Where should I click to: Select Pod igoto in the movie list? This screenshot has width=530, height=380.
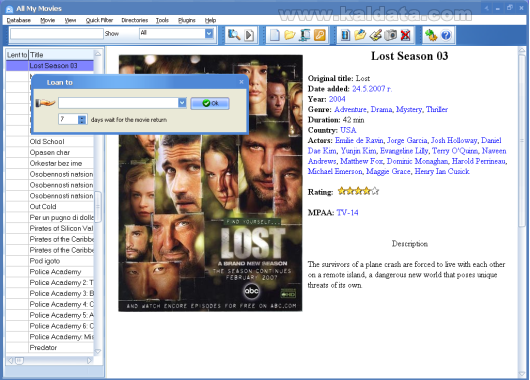click(x=50, y=261)
